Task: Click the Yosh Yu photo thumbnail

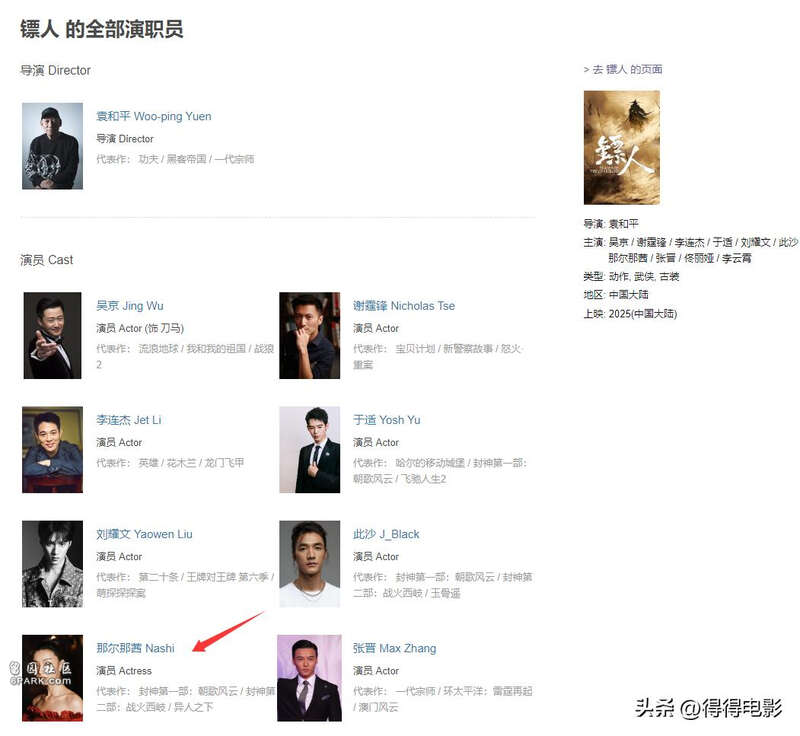Action: click(x=310, y=450)
